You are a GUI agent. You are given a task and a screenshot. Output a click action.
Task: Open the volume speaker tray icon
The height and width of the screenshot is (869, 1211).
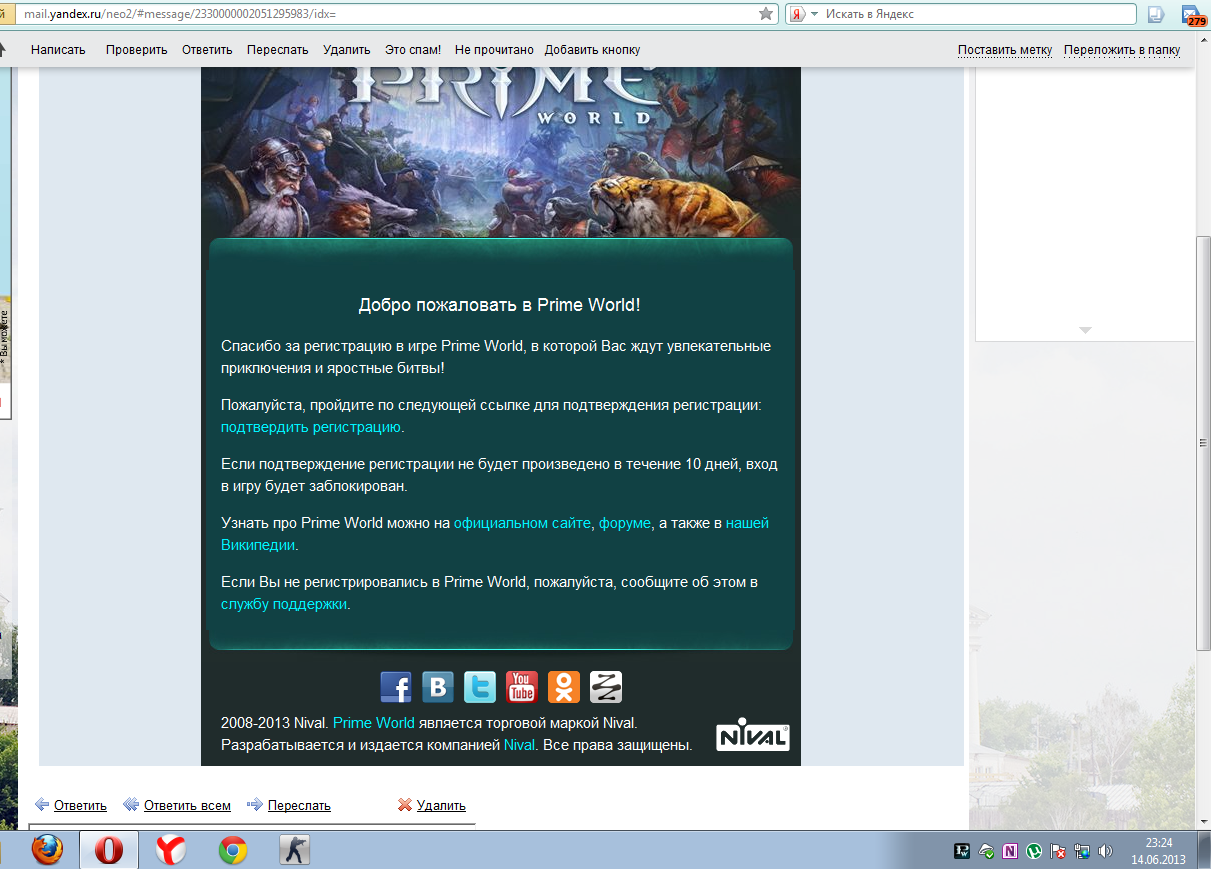click(1106, 851)
